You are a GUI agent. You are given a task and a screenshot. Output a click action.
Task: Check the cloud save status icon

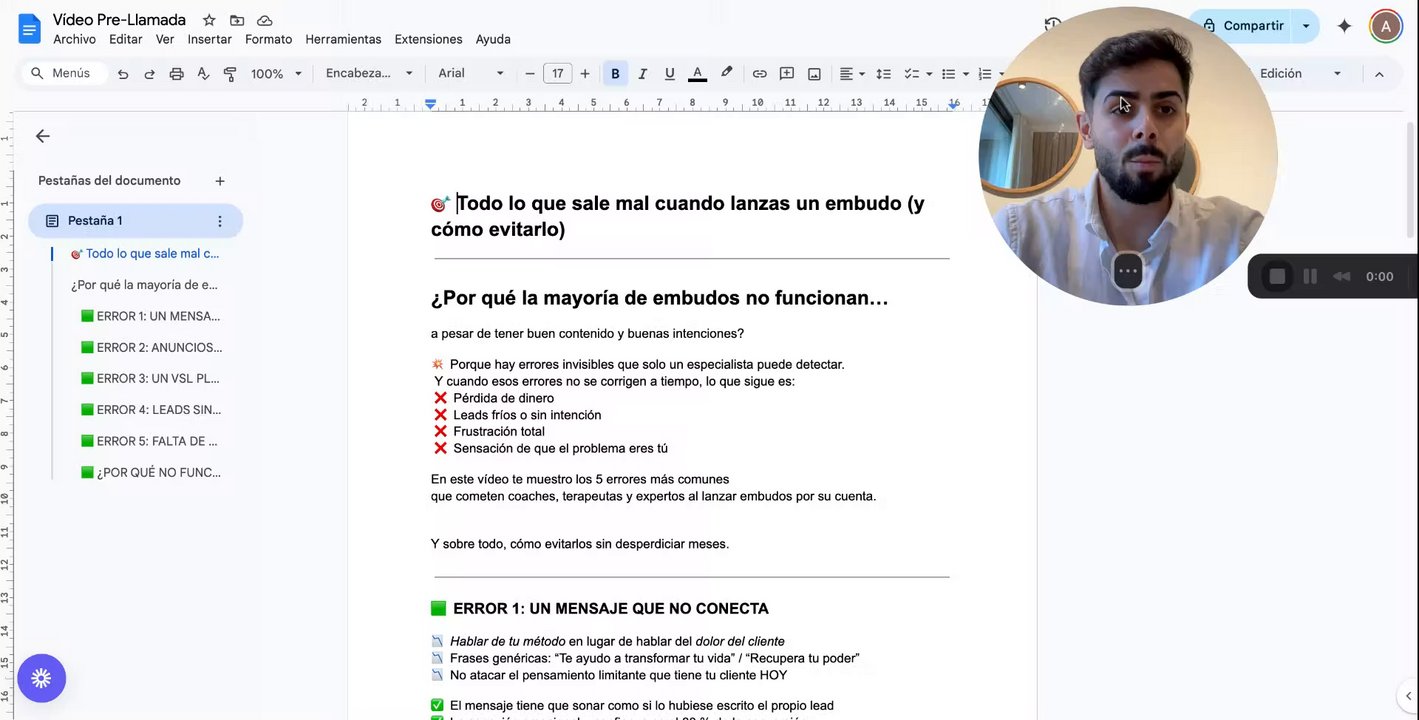click(x=265, y=20)
